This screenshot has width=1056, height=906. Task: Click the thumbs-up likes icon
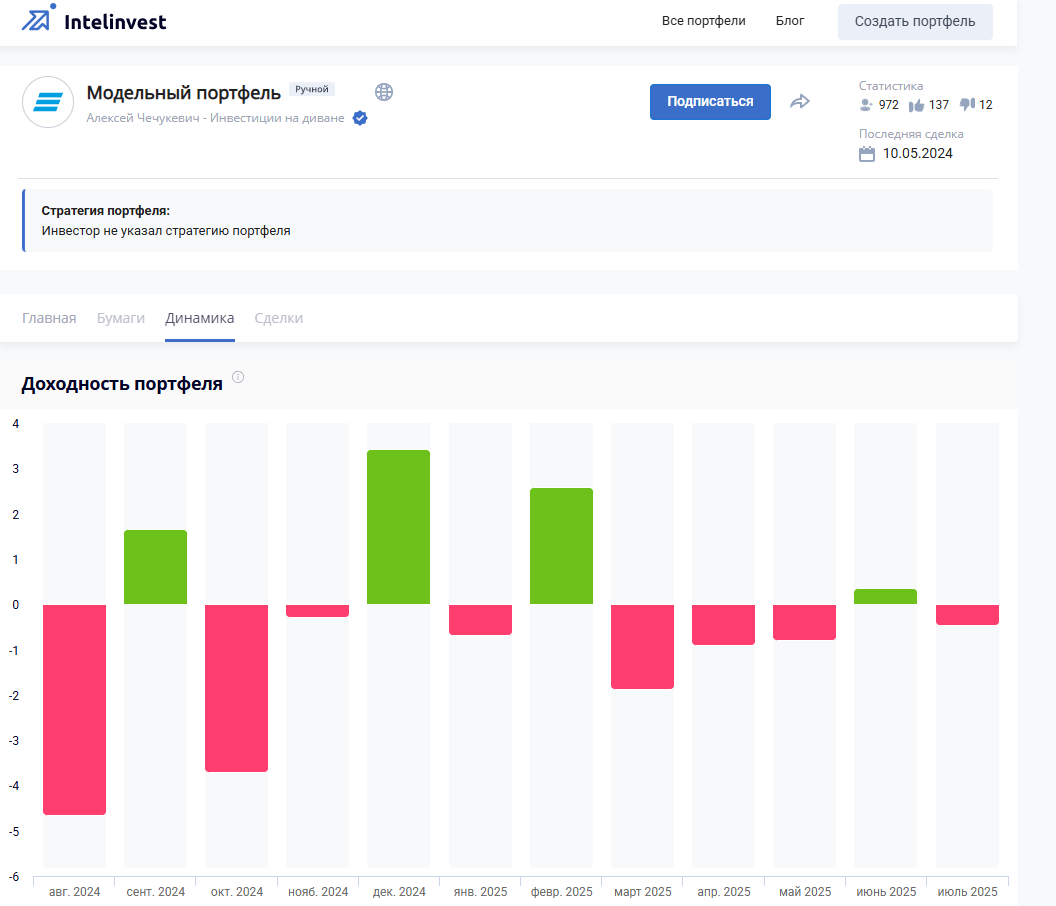916,105
